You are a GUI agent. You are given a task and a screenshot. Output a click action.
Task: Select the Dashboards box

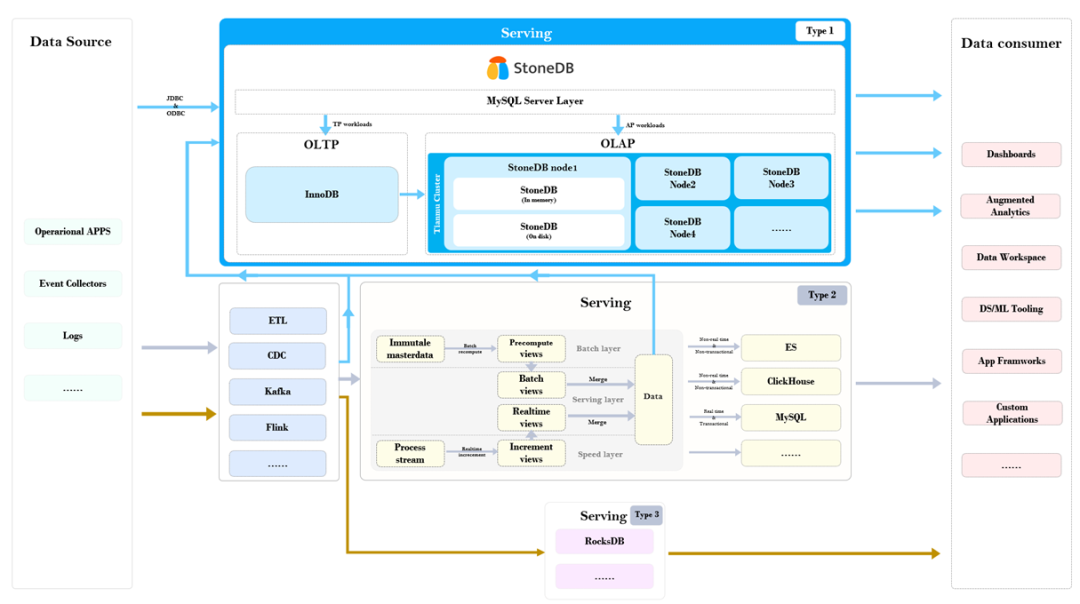pyautogui.click(x=1011, y=154)
